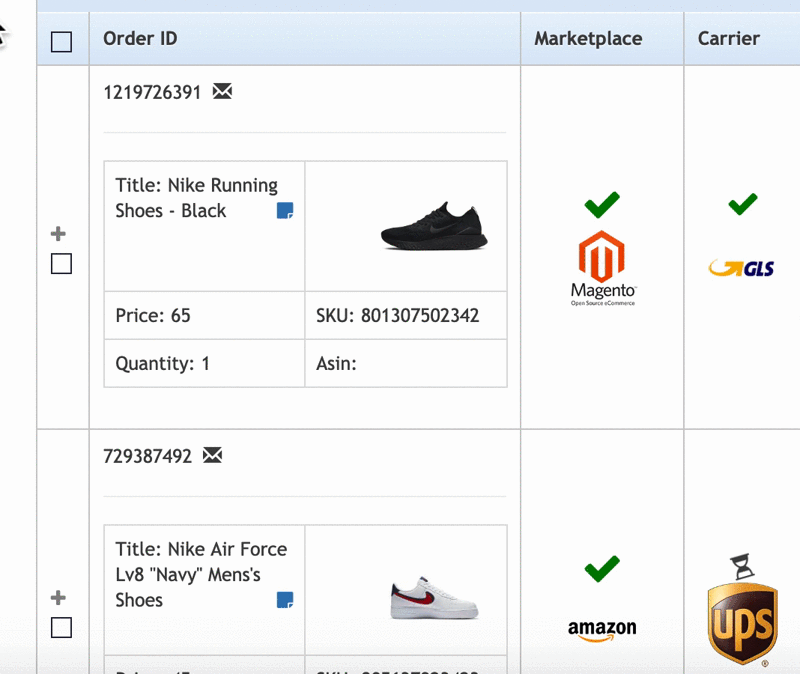800x674 pixels.
Task: Click the black Nike running shoe thumbnail
Action: 434,226
